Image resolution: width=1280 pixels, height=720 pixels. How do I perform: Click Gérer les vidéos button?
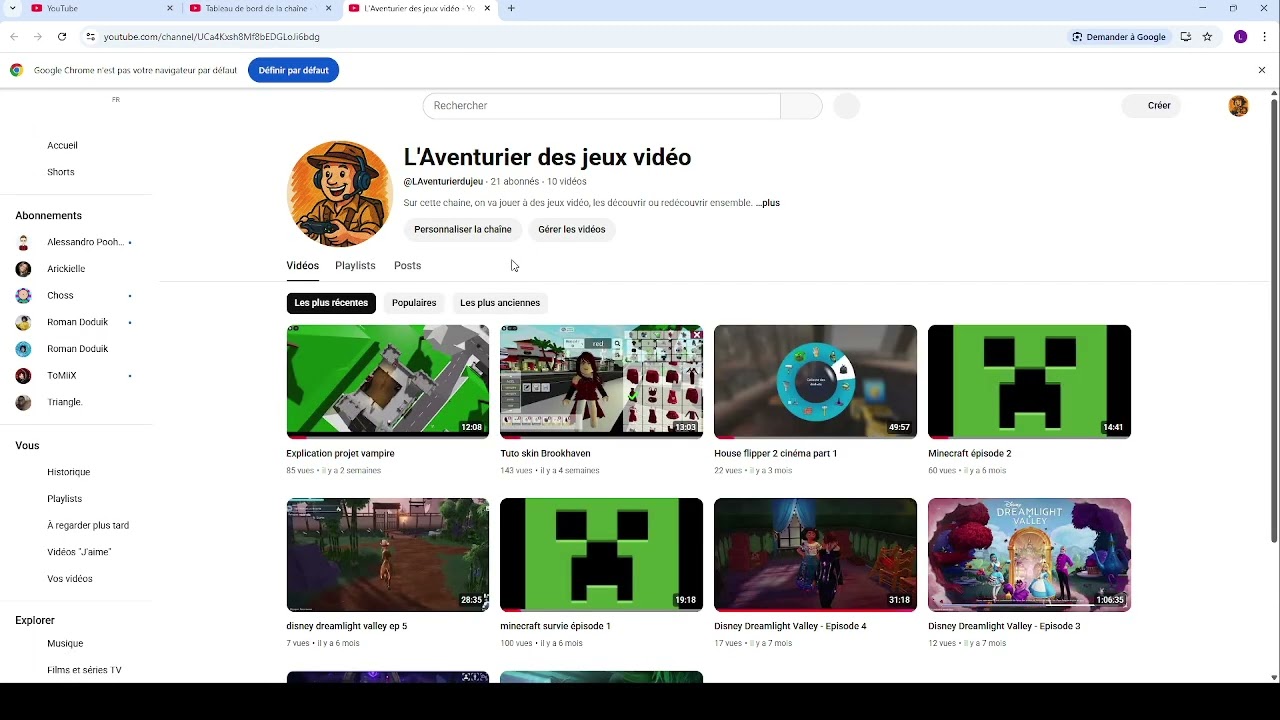pyautogui.click(x=572, y=230)
